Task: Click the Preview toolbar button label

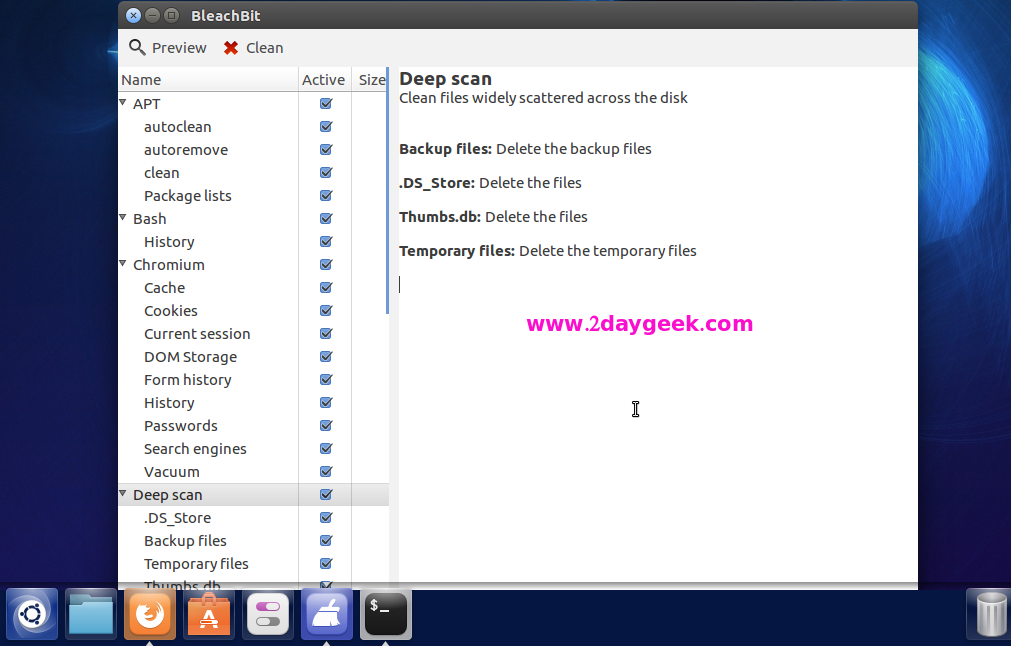Action: pos(179,48)
